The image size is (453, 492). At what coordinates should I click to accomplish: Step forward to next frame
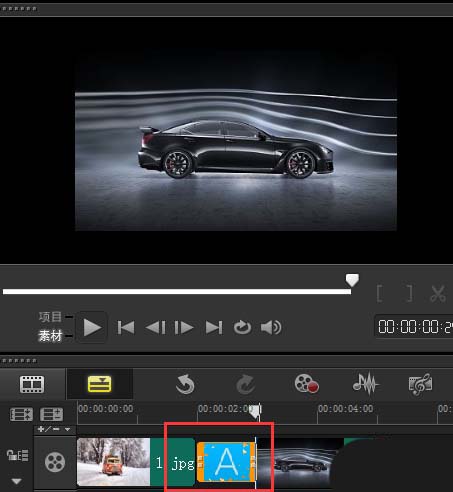point(184,327)
